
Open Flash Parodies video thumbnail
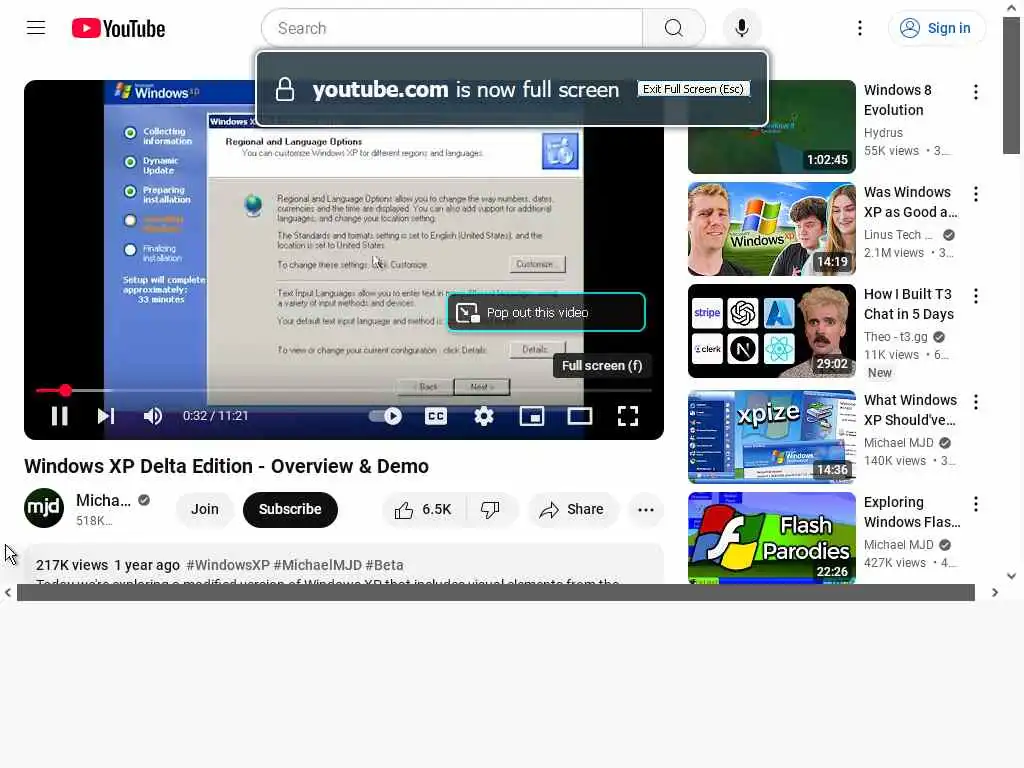[771, 537]
